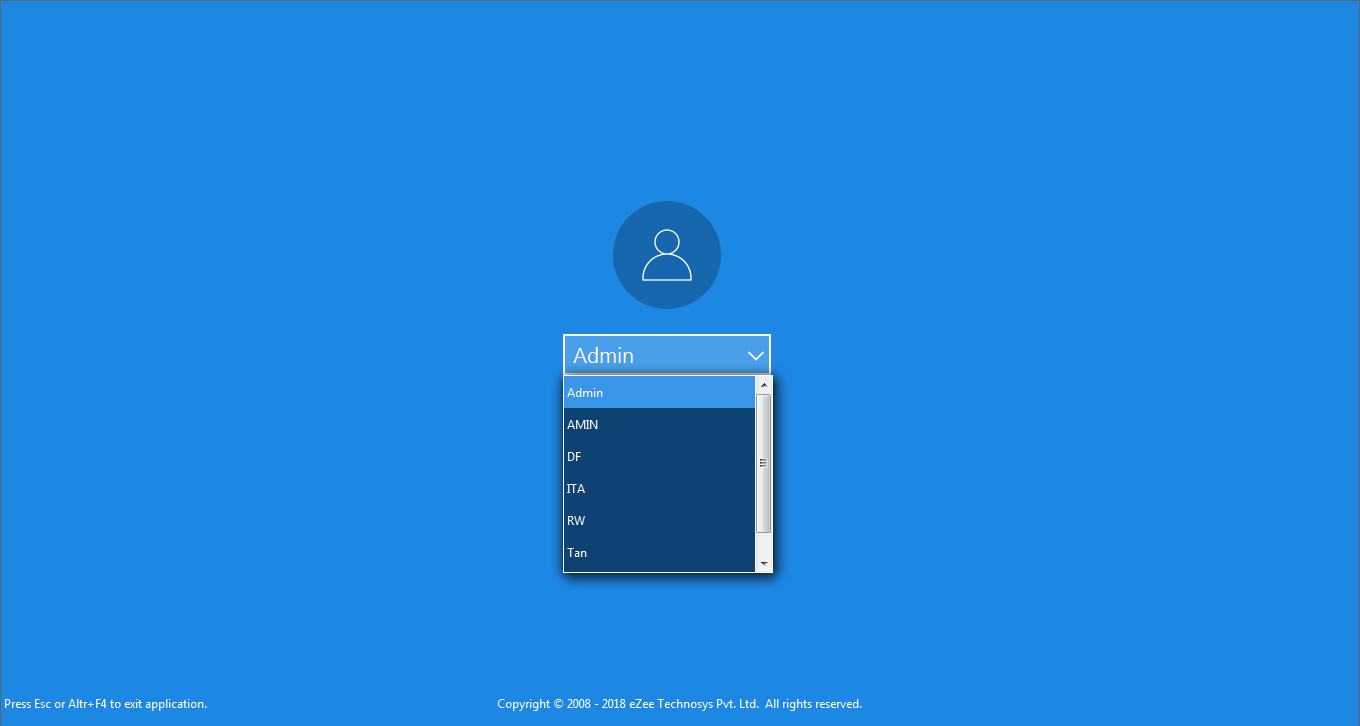Collapse the Admin user dropdown arrow
The height and width of the screenshot is (726, 1360).
coord(756,355)
